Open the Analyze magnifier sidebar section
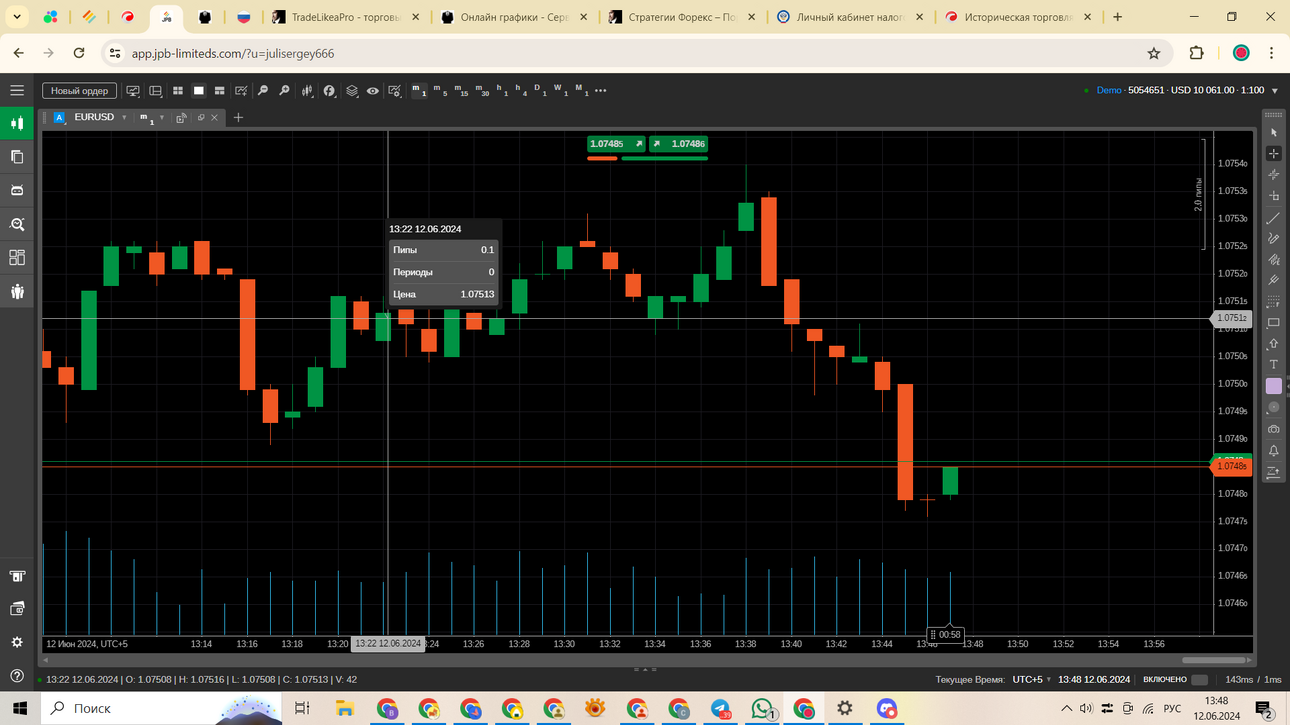Image resolution: width=1290 pixels, height=725 pixels. (17, 224)
